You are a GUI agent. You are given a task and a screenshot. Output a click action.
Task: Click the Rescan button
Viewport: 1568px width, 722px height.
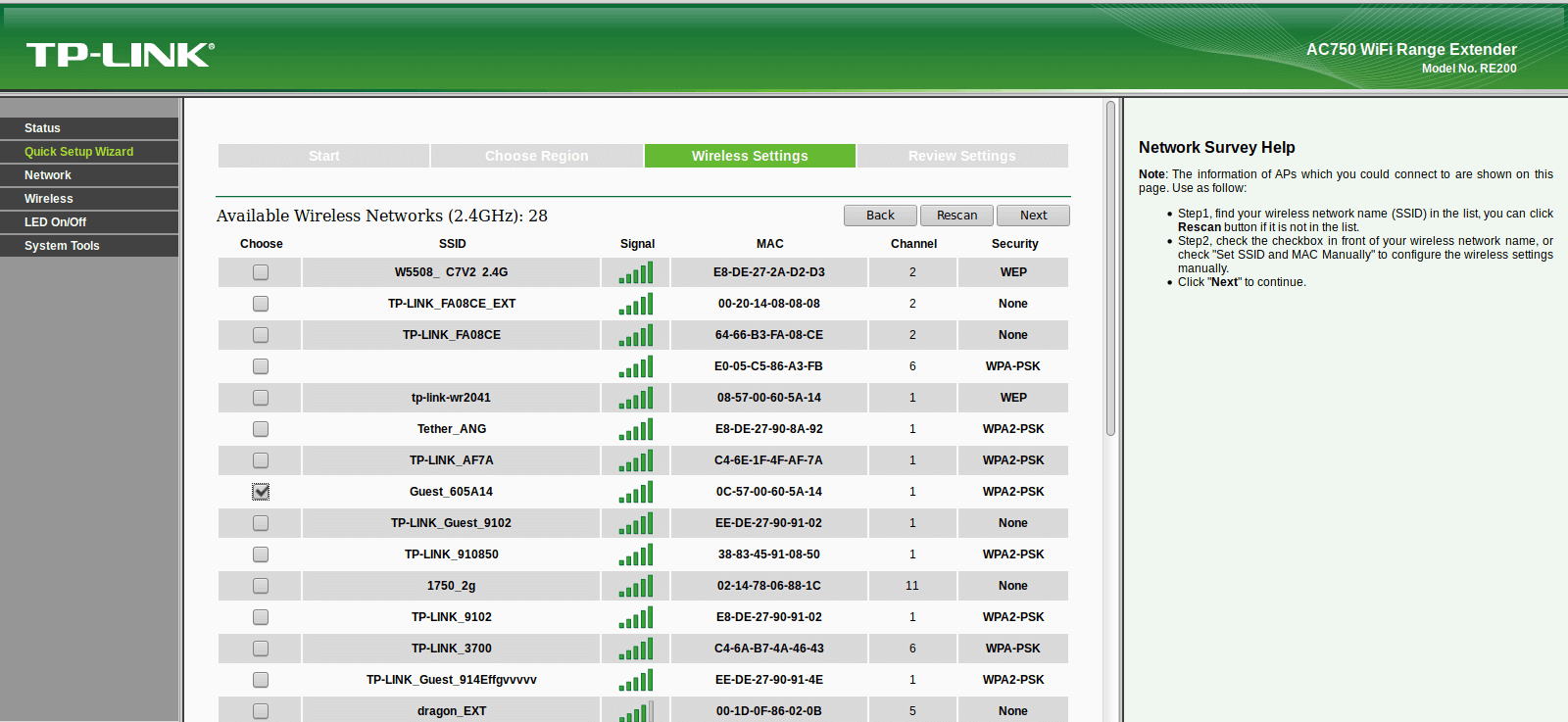(956, 216)
